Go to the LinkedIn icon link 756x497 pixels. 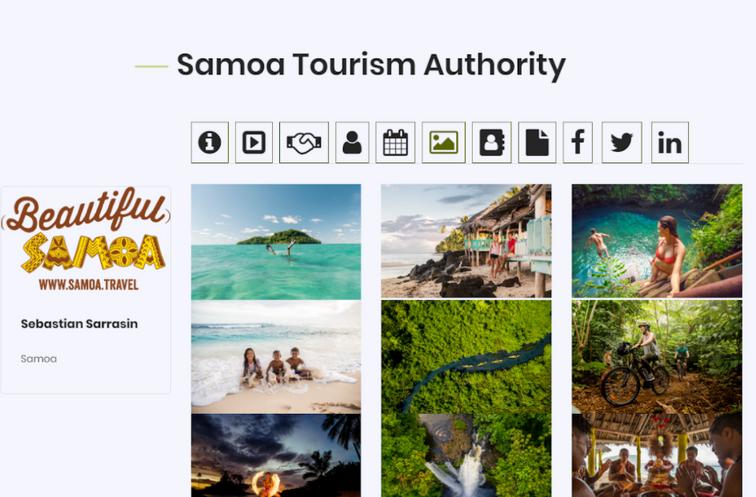coord(670,143)
